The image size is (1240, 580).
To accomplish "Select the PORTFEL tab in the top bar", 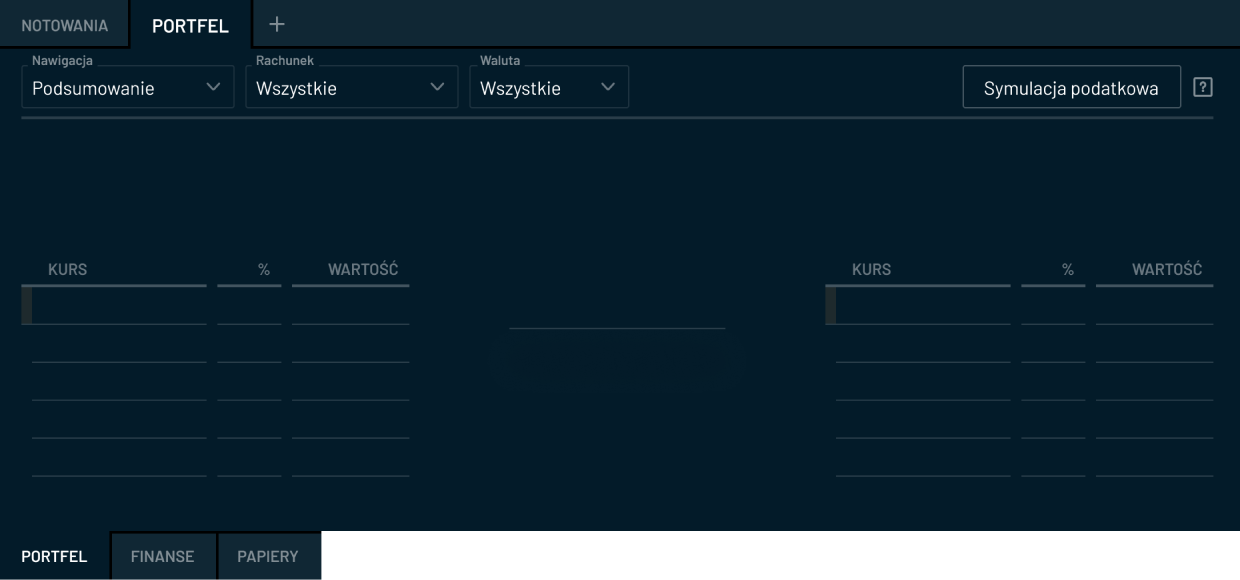I will click(x=190, y=26).
